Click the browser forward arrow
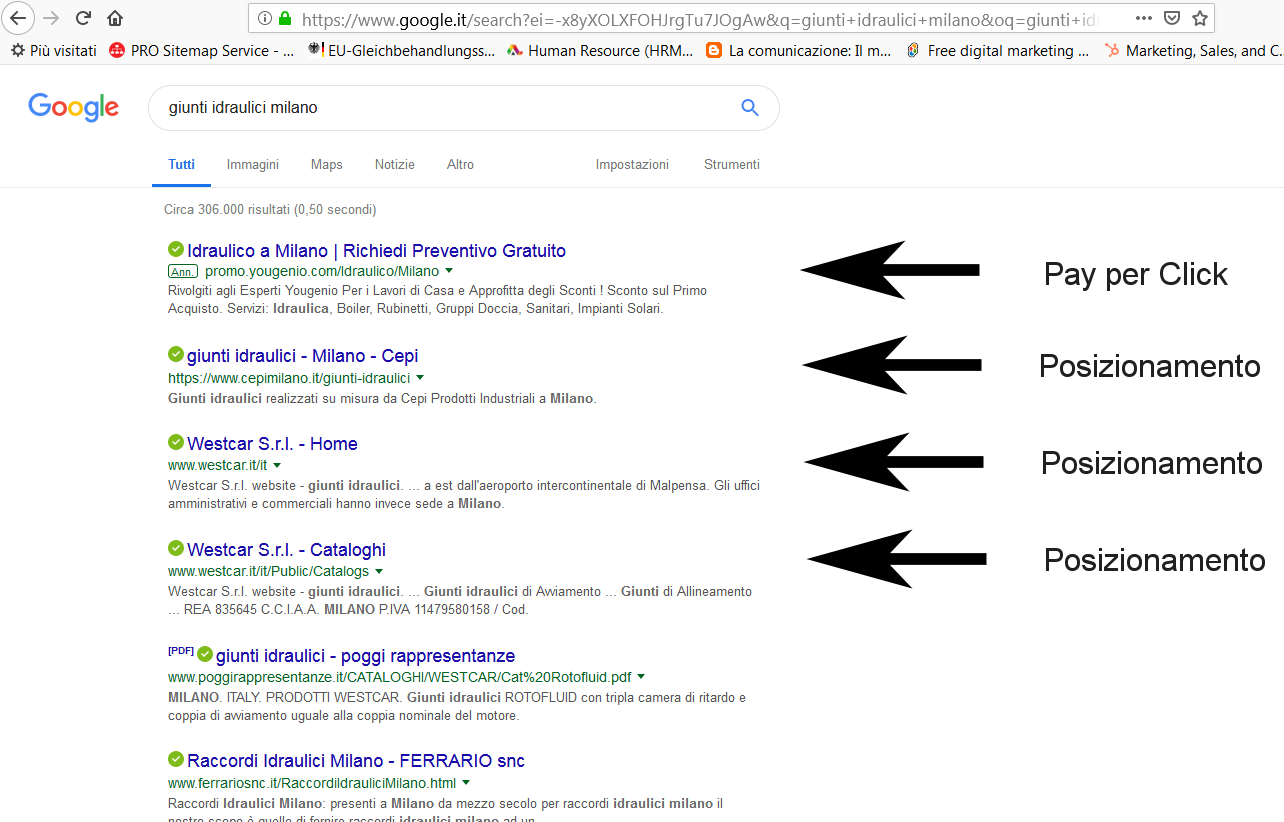1284x822 pixels. coord(52,18)
